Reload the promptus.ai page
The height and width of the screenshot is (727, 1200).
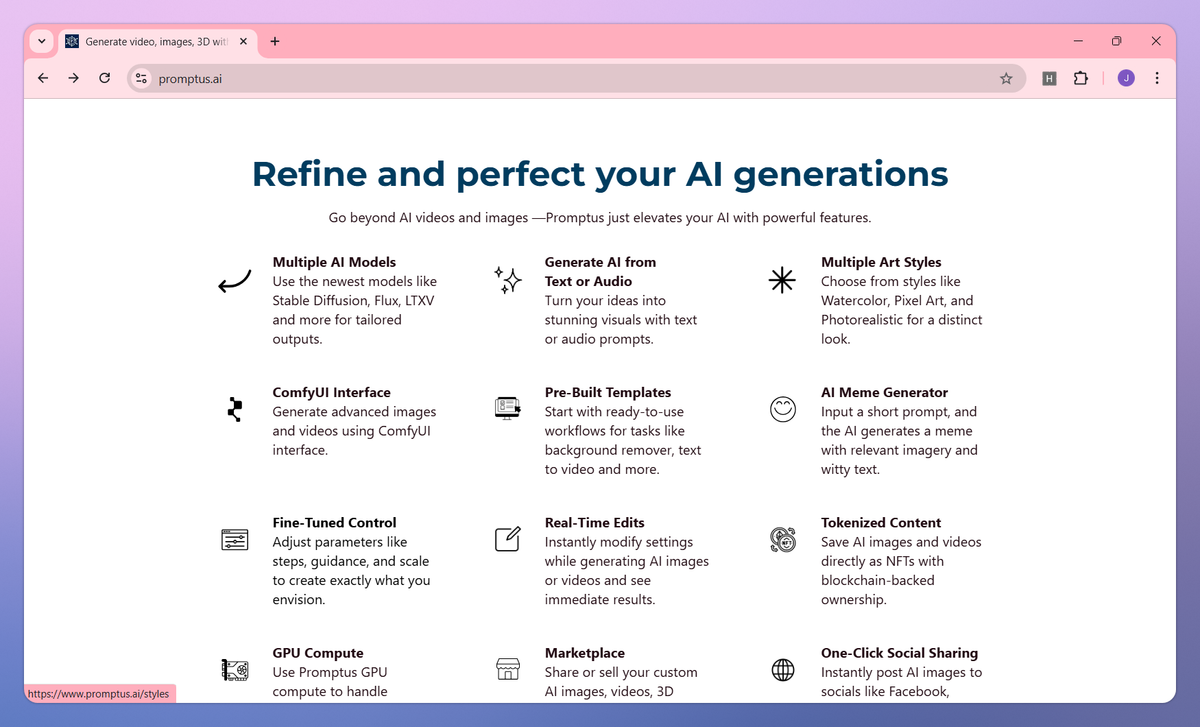[x=104, y=78]
